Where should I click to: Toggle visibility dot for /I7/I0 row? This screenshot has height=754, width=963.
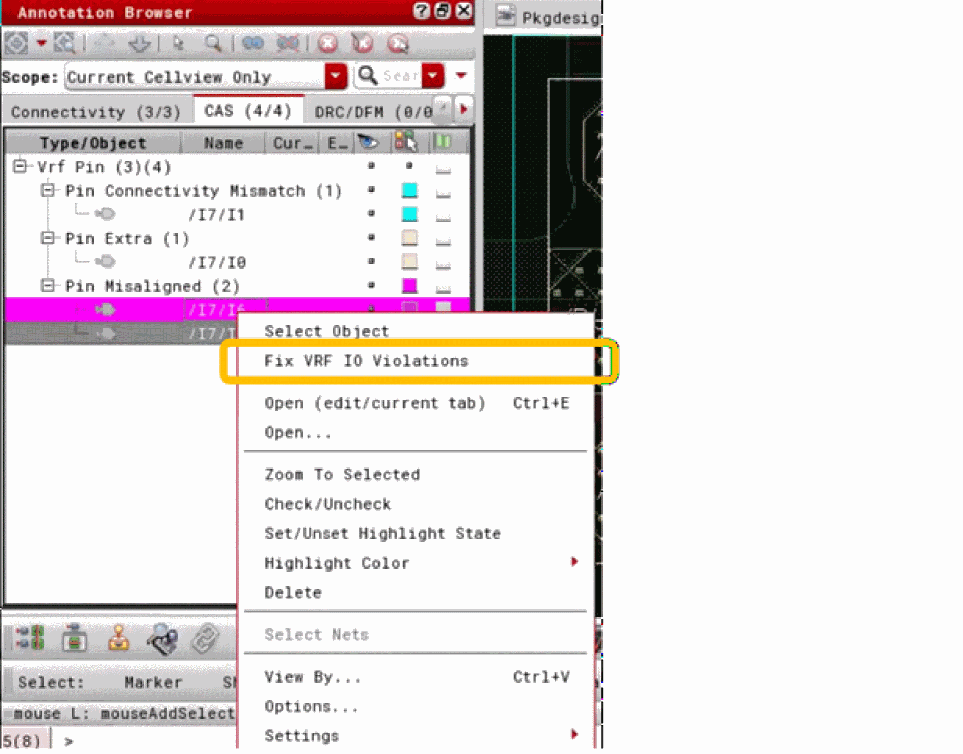click(x=371, y=262)
